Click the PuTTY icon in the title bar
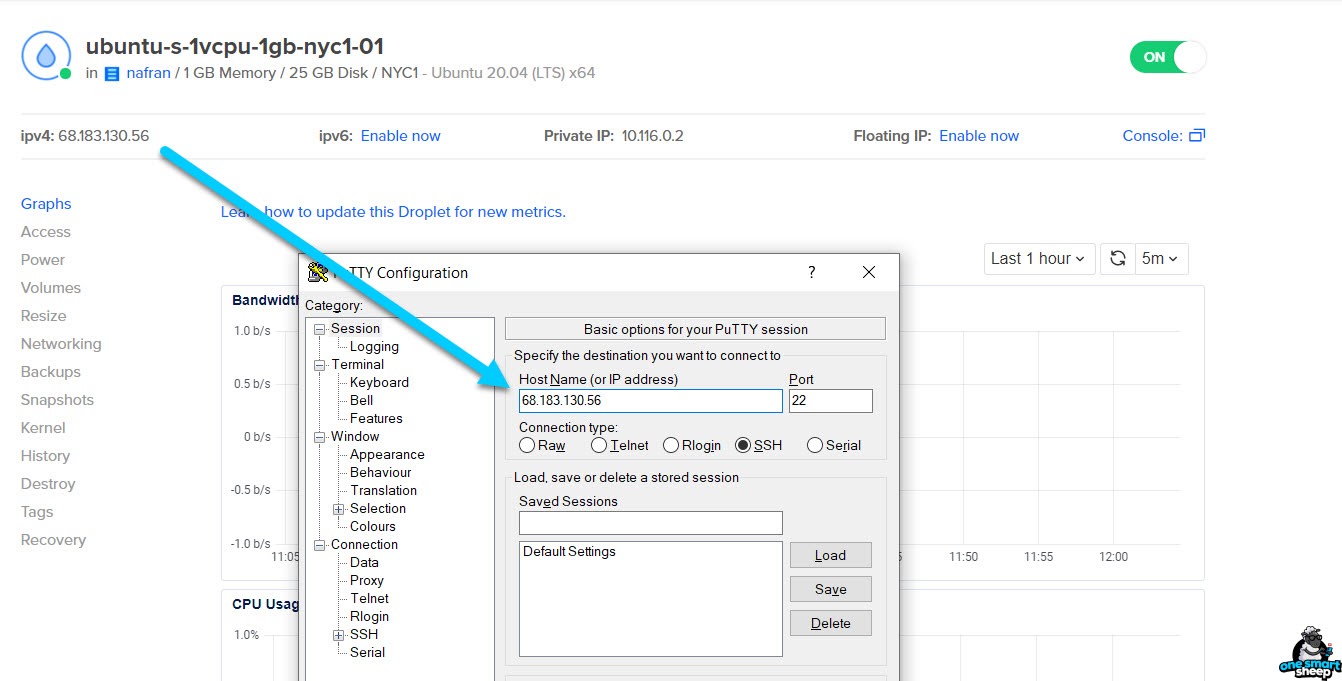 (x=318, y=272)
